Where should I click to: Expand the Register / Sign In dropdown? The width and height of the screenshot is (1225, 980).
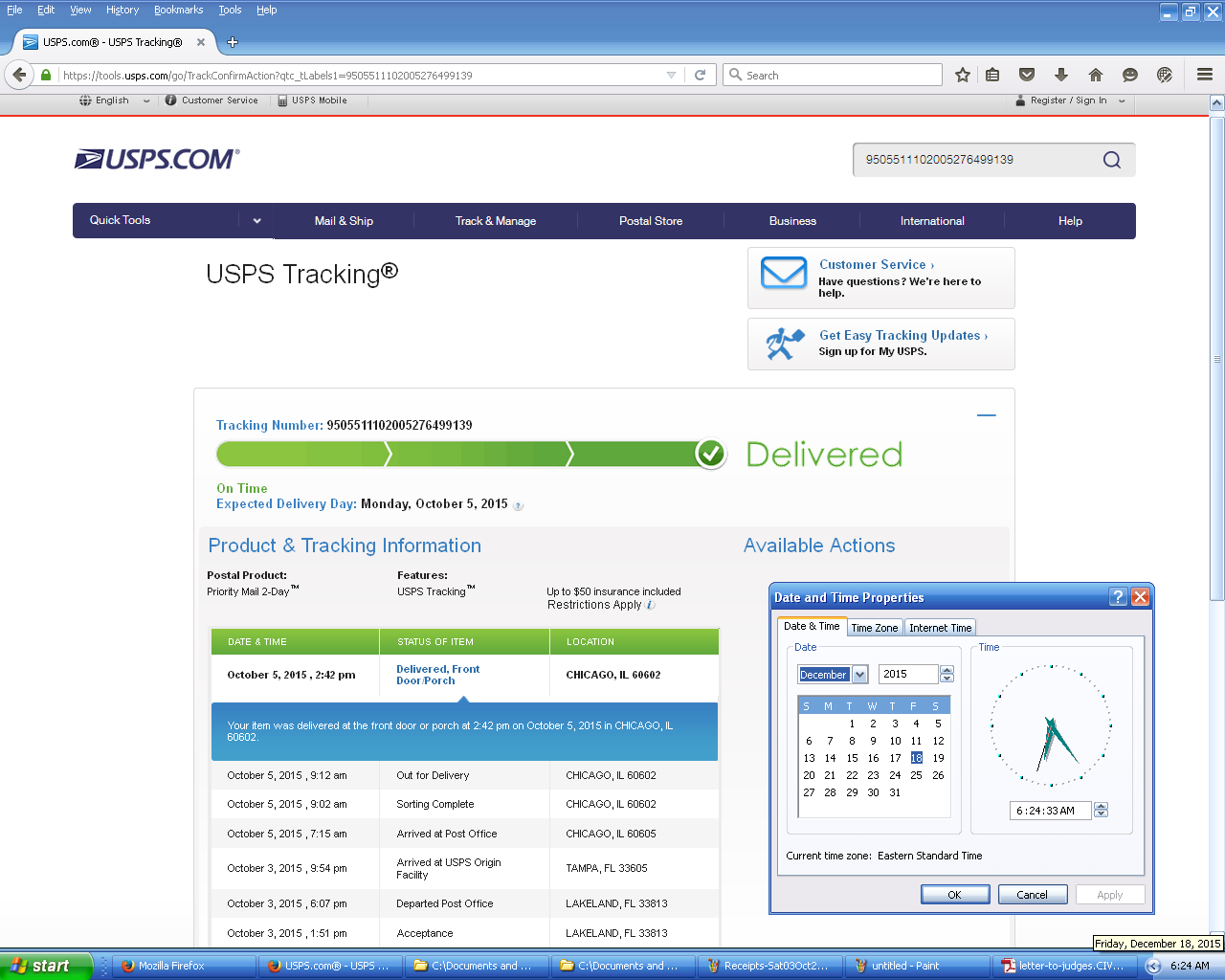[x=1122, y=100]
